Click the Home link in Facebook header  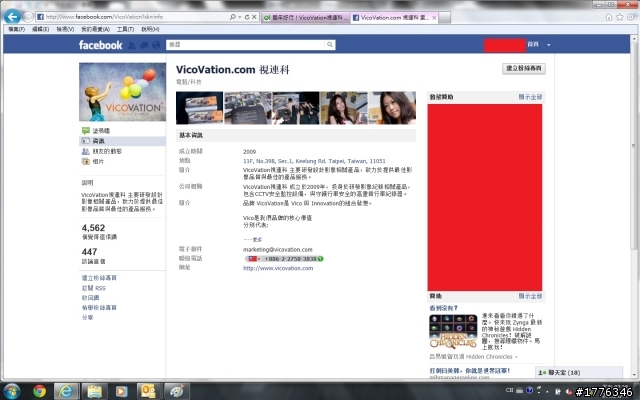[x=533, y=44]
